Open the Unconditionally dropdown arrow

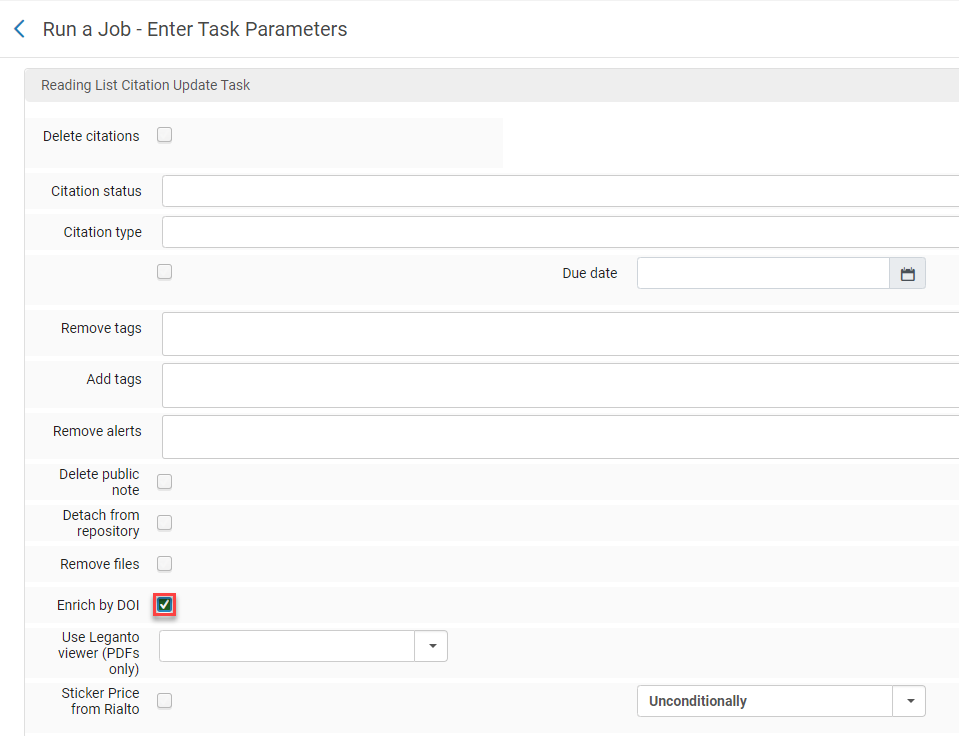point(909,701)
